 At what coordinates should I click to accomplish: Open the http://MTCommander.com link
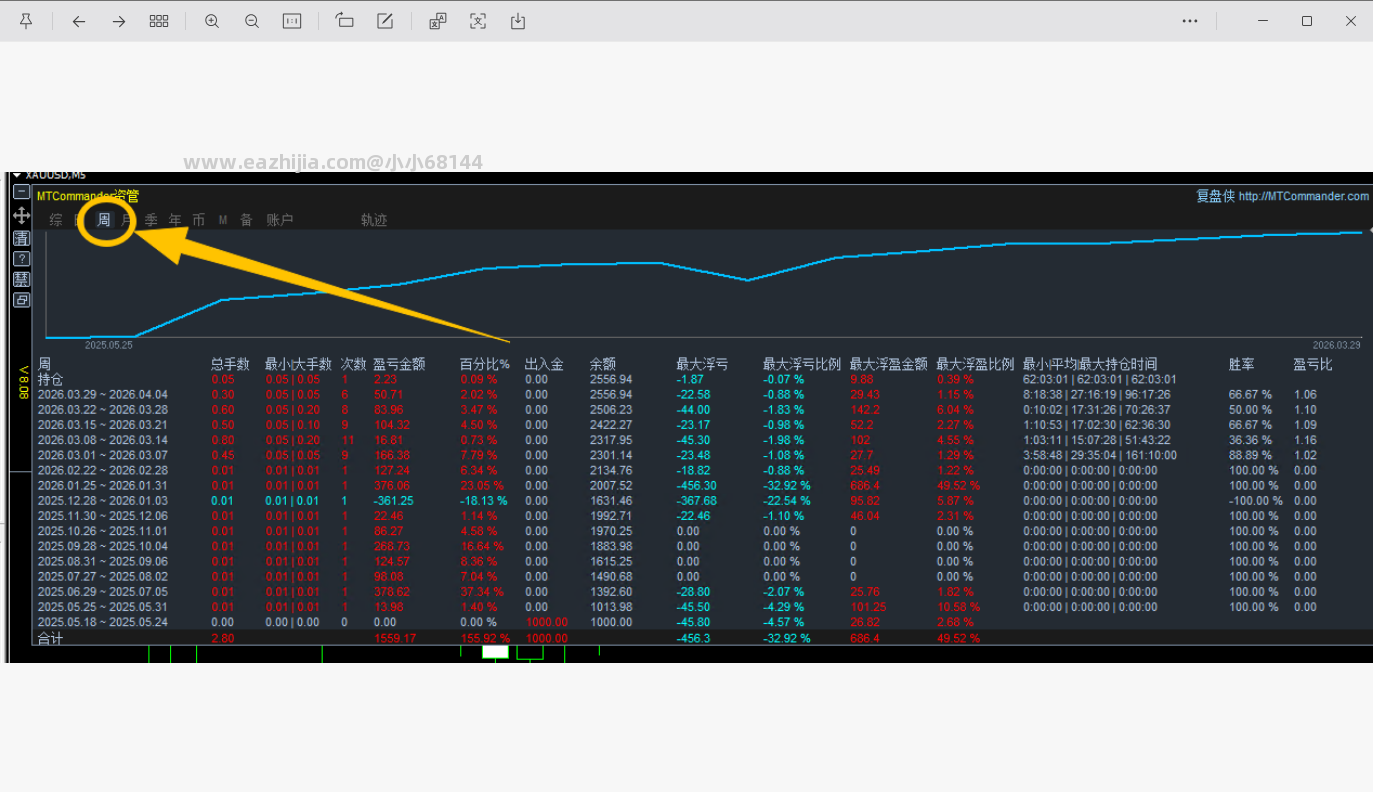(1303, 197)
